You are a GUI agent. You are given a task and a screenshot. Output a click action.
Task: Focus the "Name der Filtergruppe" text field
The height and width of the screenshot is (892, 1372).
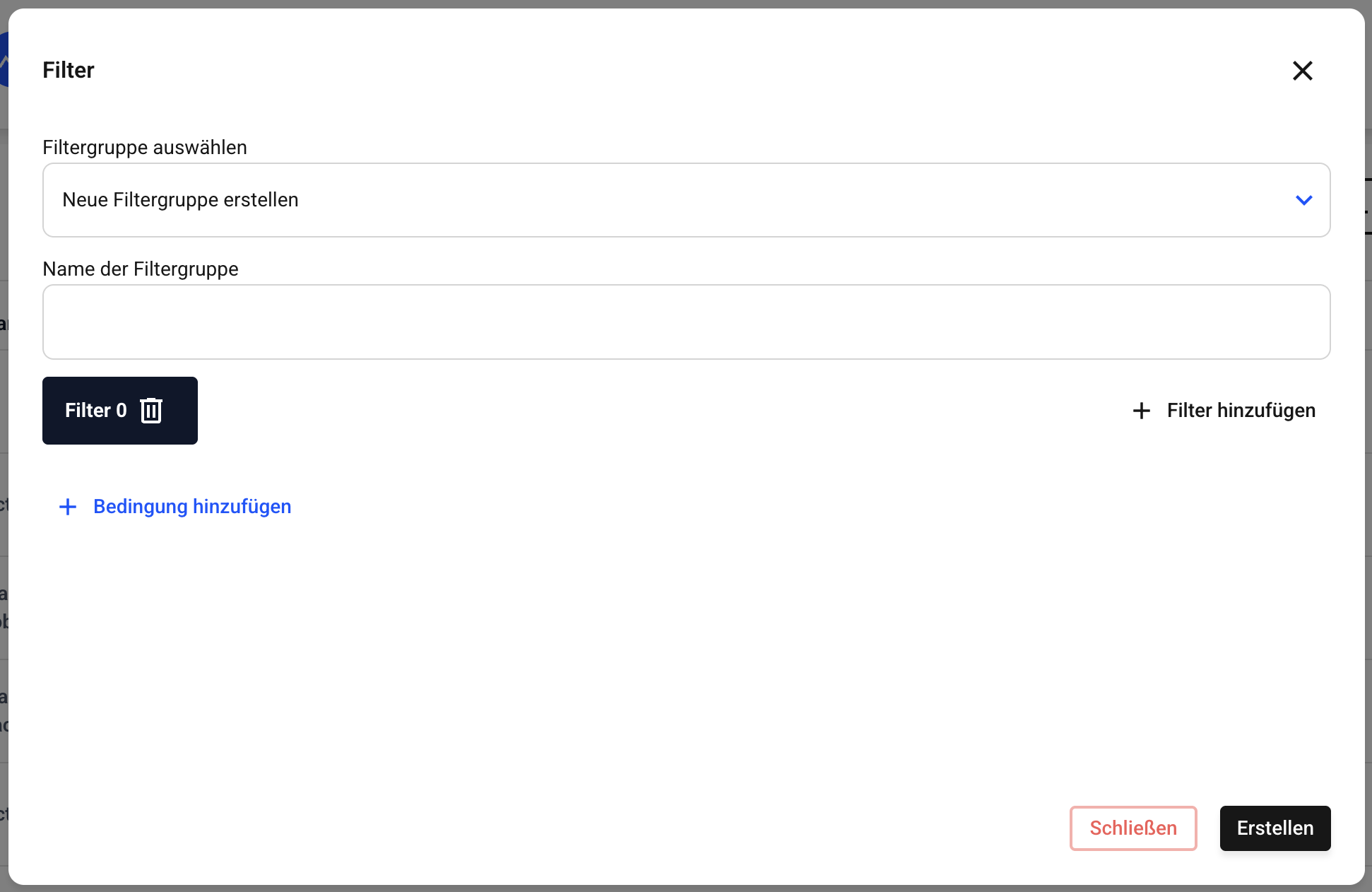pos(685,322)
